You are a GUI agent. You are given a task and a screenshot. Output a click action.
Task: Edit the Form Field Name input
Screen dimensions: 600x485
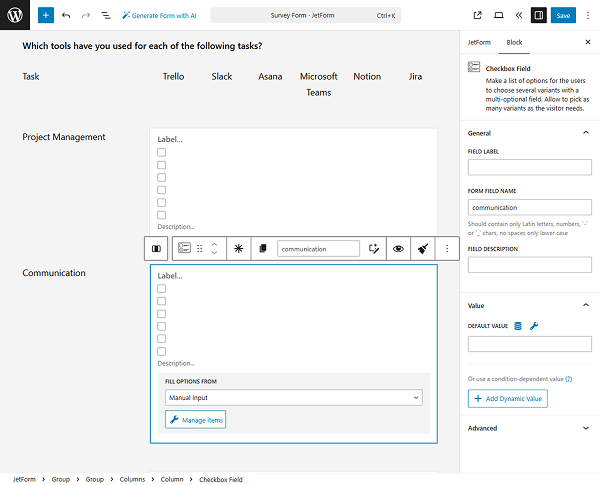[530, 207]
